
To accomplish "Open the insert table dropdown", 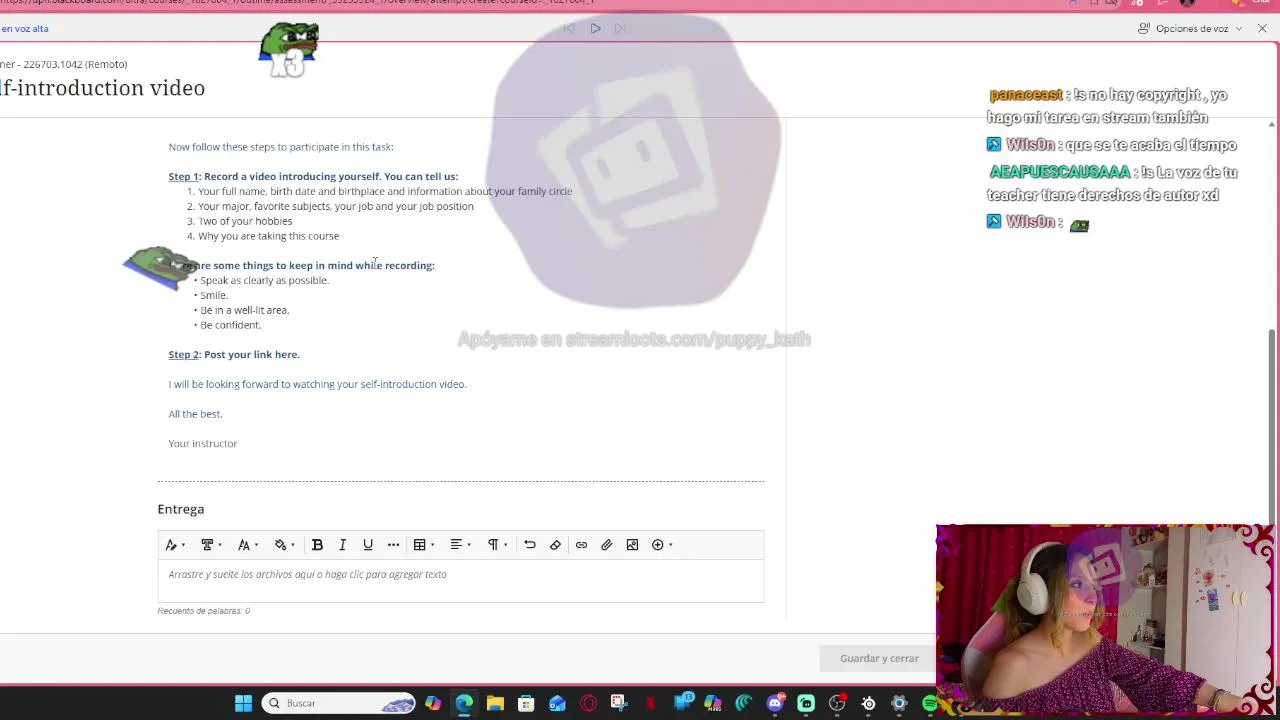I will (x=424, y=545).
